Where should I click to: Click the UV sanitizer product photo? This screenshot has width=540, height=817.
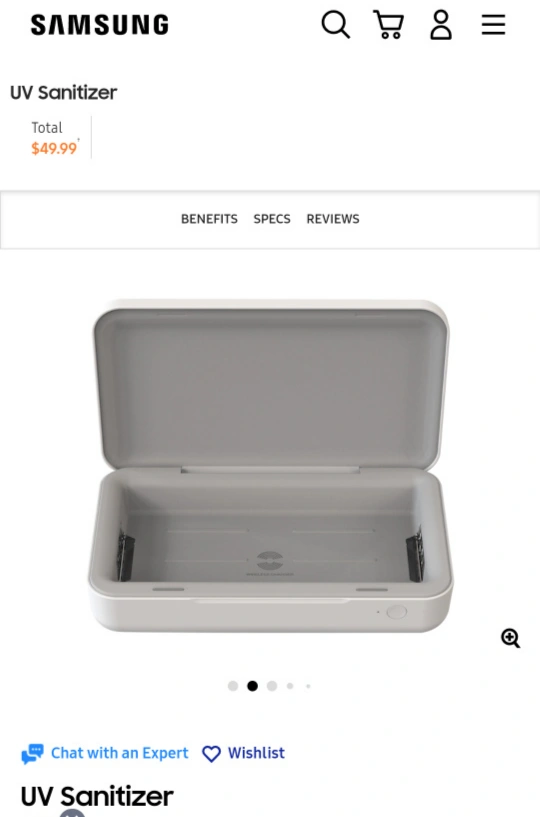click(270, 466)
